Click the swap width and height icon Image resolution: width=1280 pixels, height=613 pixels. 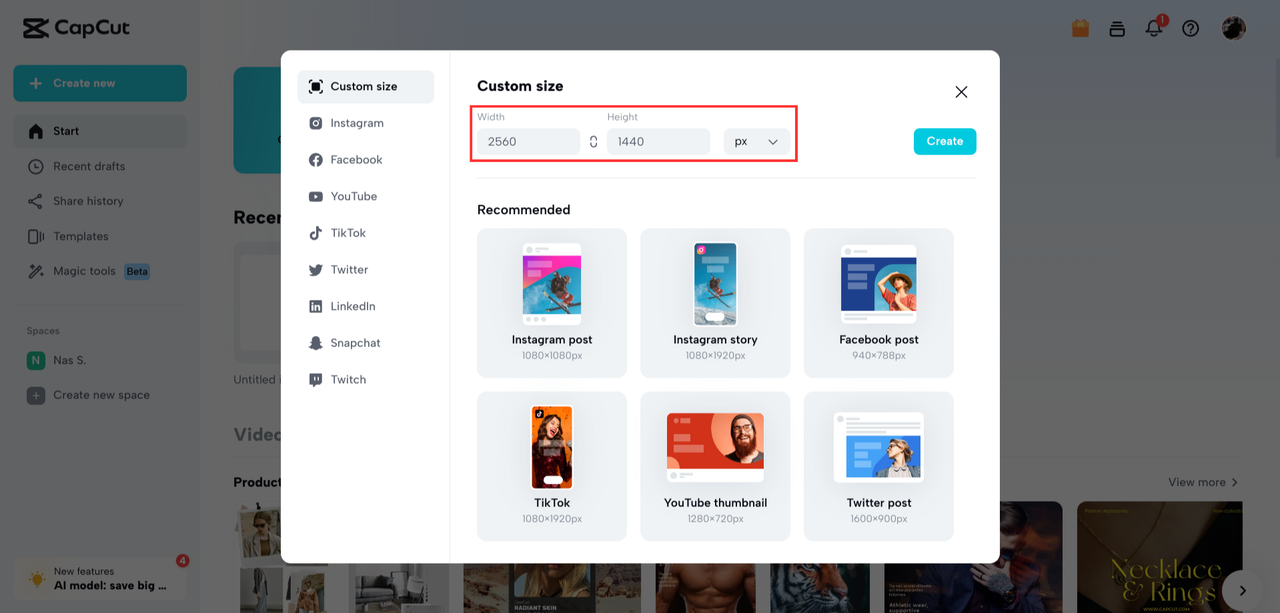593,142
